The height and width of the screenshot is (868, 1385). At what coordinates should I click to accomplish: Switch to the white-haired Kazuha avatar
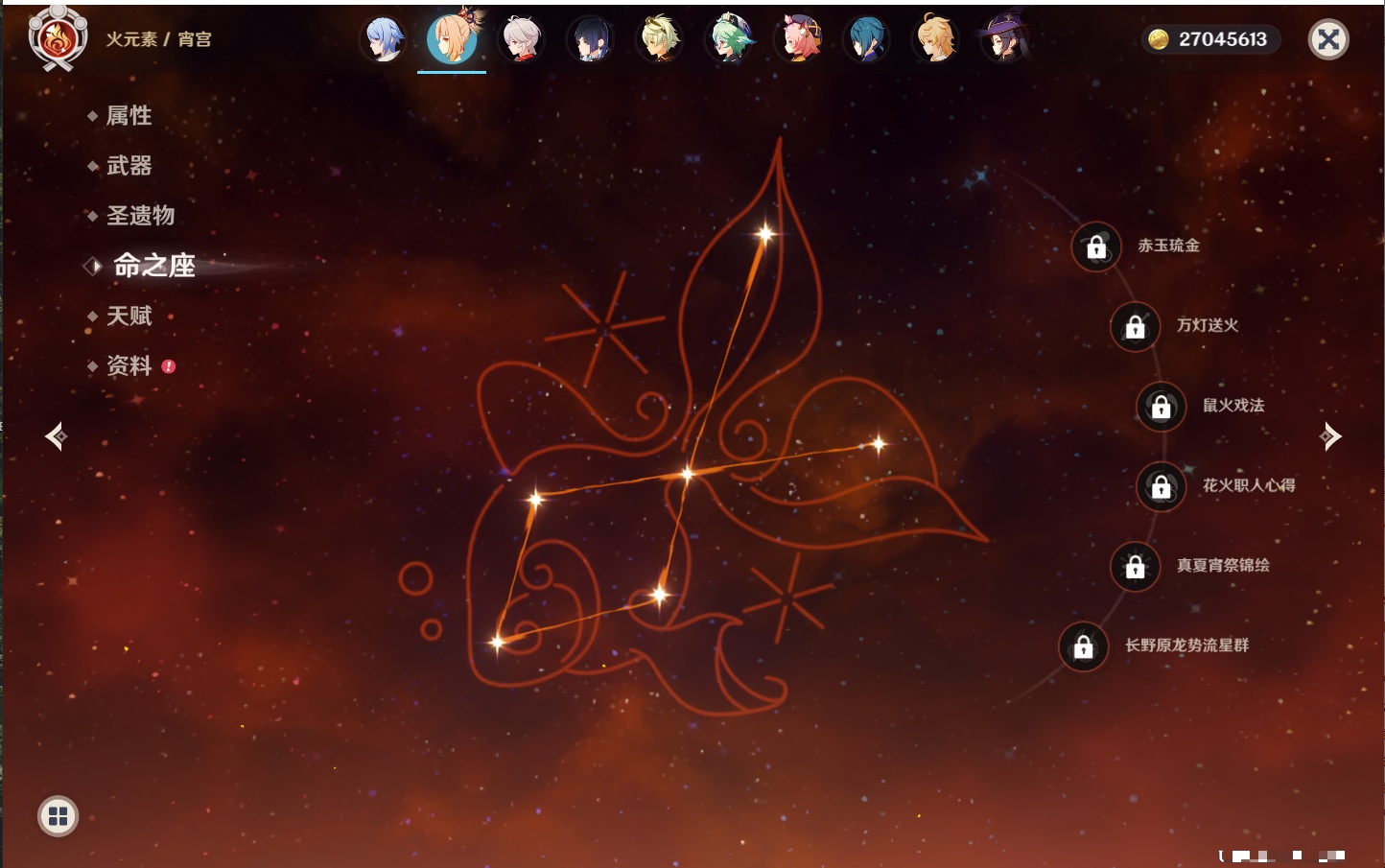pyautogui.click(x=521, y=39)
